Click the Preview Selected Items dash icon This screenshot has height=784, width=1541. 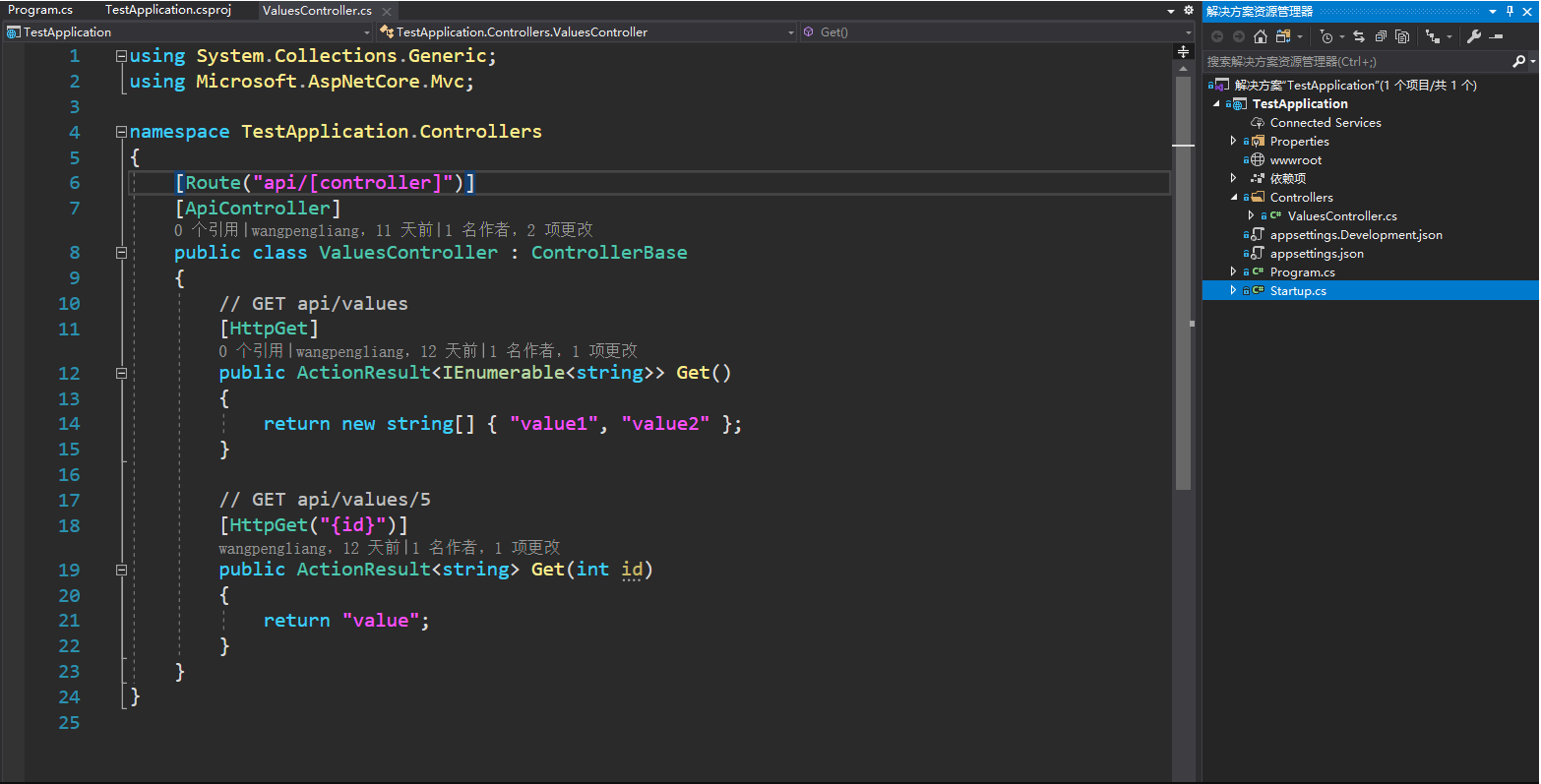click(x=1497, y=36)
